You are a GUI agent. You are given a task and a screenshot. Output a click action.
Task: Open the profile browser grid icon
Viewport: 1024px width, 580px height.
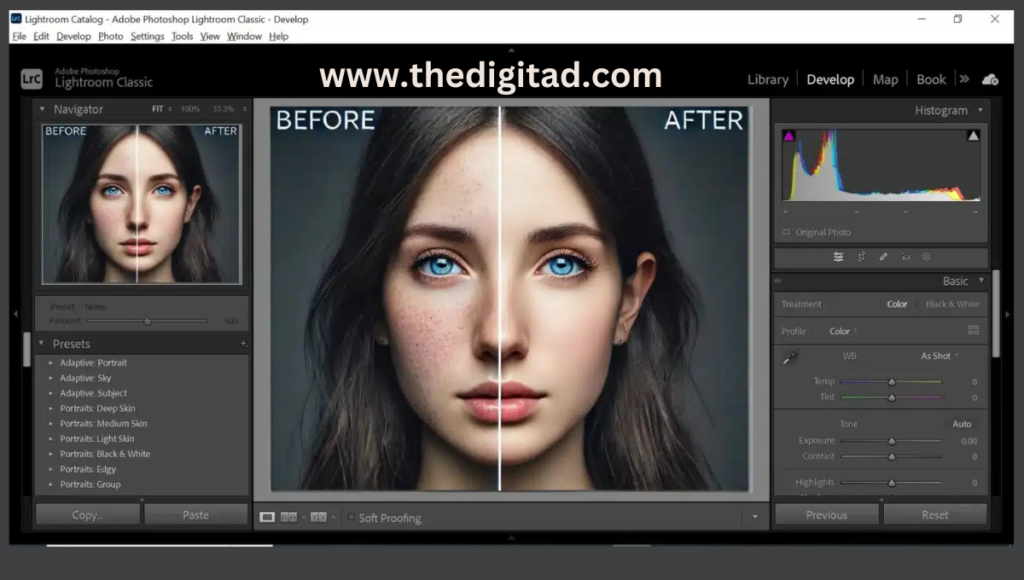(x=973, y=330)
